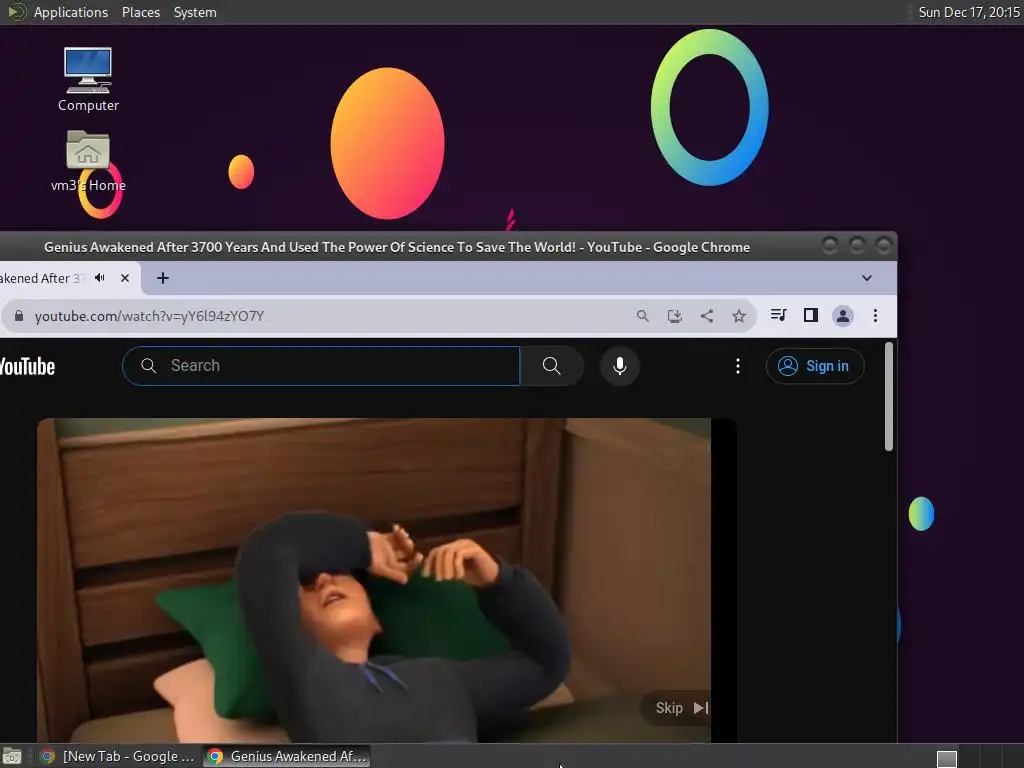This screenshot has height=768, width=1024.
Task: Click the page vertical scrollbar thumb
Action: tap(888, 396)
